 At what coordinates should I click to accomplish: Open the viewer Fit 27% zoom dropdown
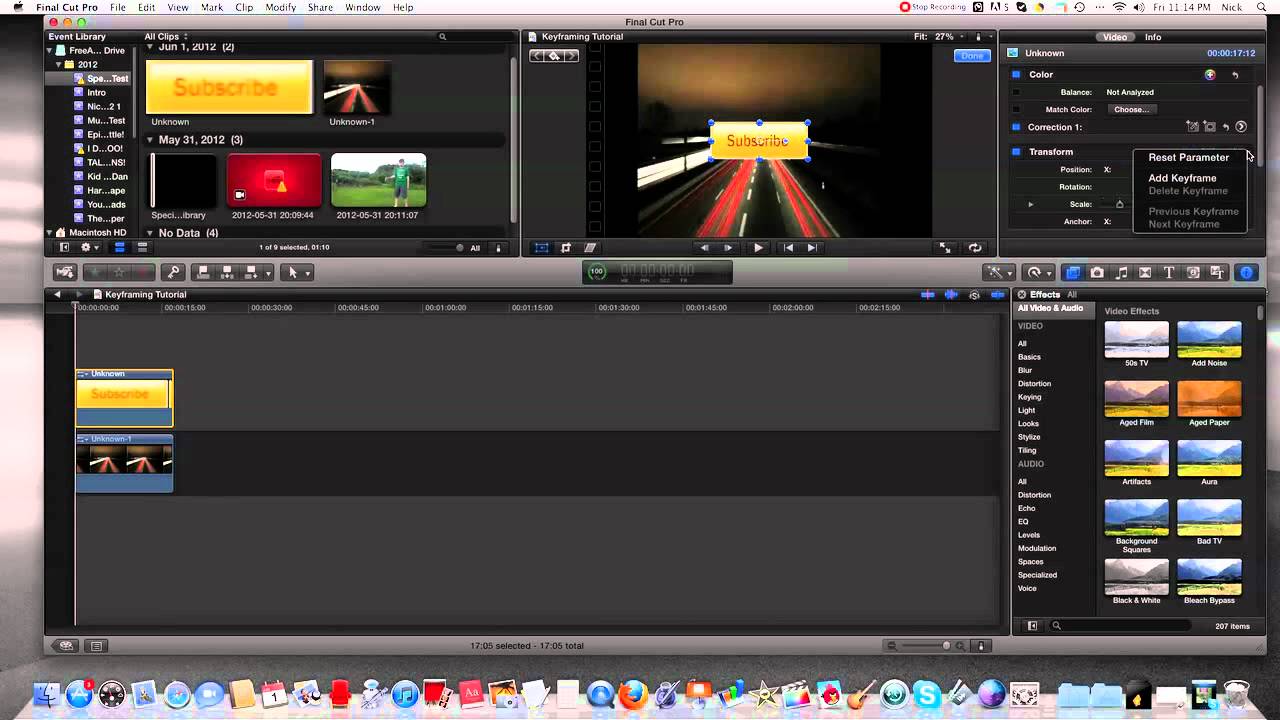(x=940, y=36)
